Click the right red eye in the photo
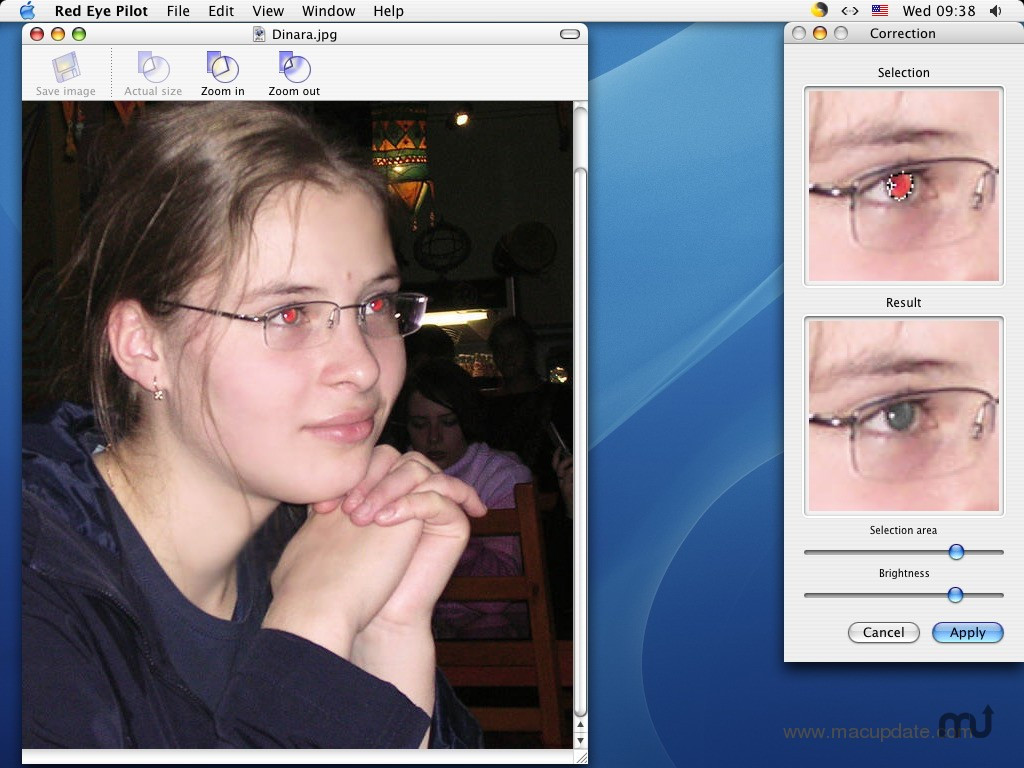Image resolution: width=1024 pixels, height=768 pixels. [x=376, y=305]
